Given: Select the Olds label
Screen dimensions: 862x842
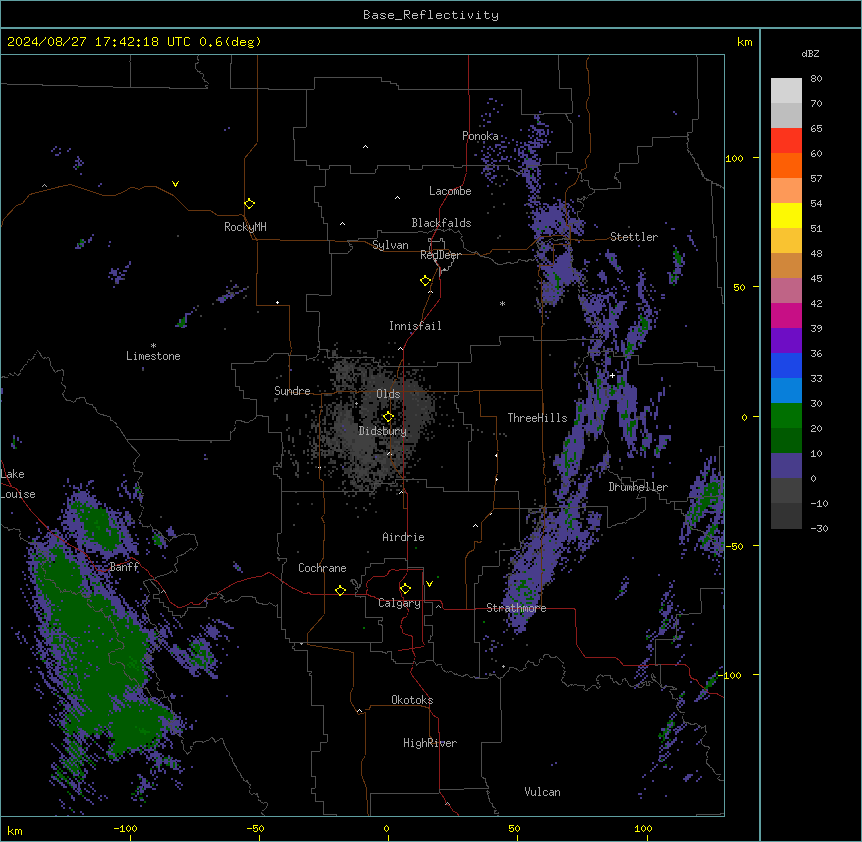Looking at the screenshot, I should coord(388,394).
